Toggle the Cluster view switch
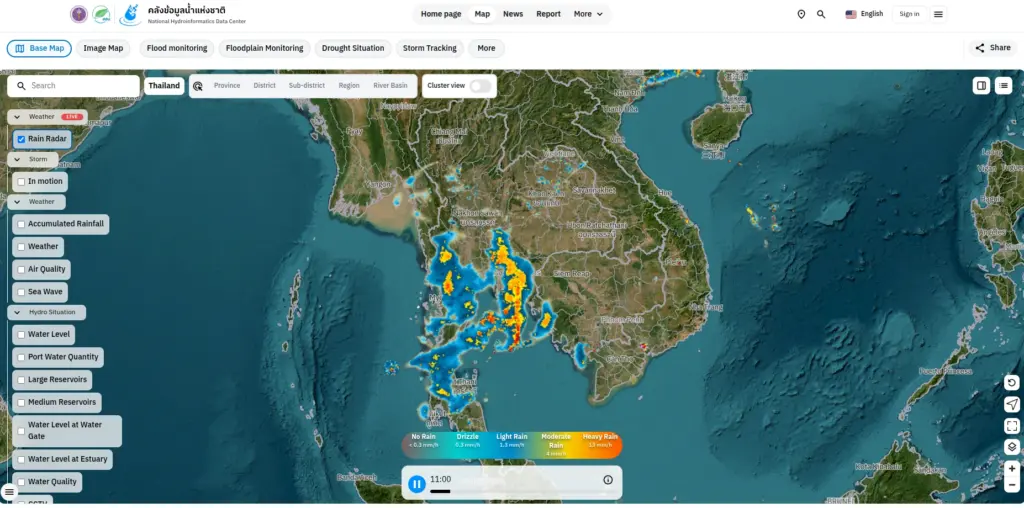This screenshot has height=508, width=1024. [480, 86]
